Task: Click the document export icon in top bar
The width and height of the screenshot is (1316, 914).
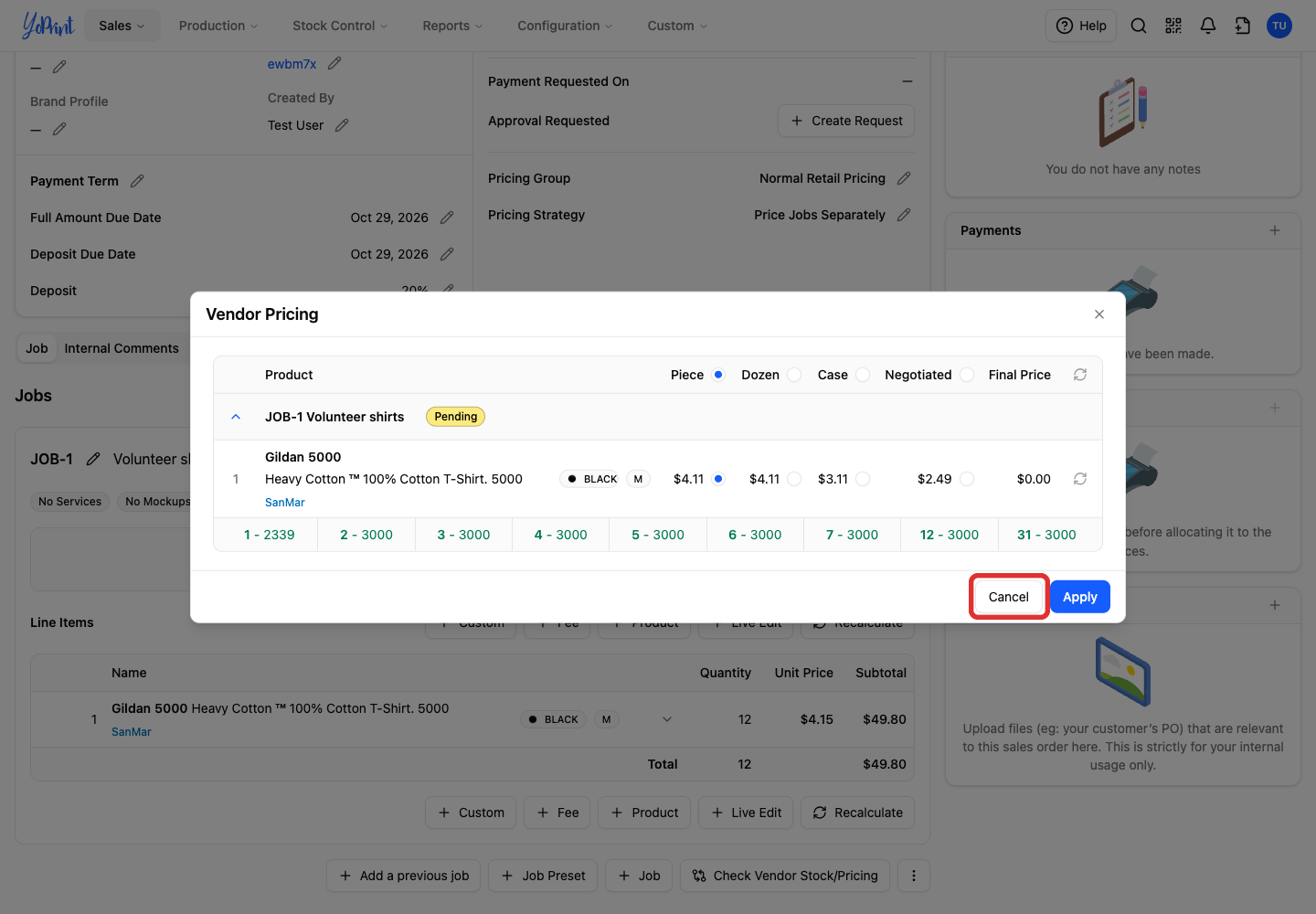Action: 1243,26
